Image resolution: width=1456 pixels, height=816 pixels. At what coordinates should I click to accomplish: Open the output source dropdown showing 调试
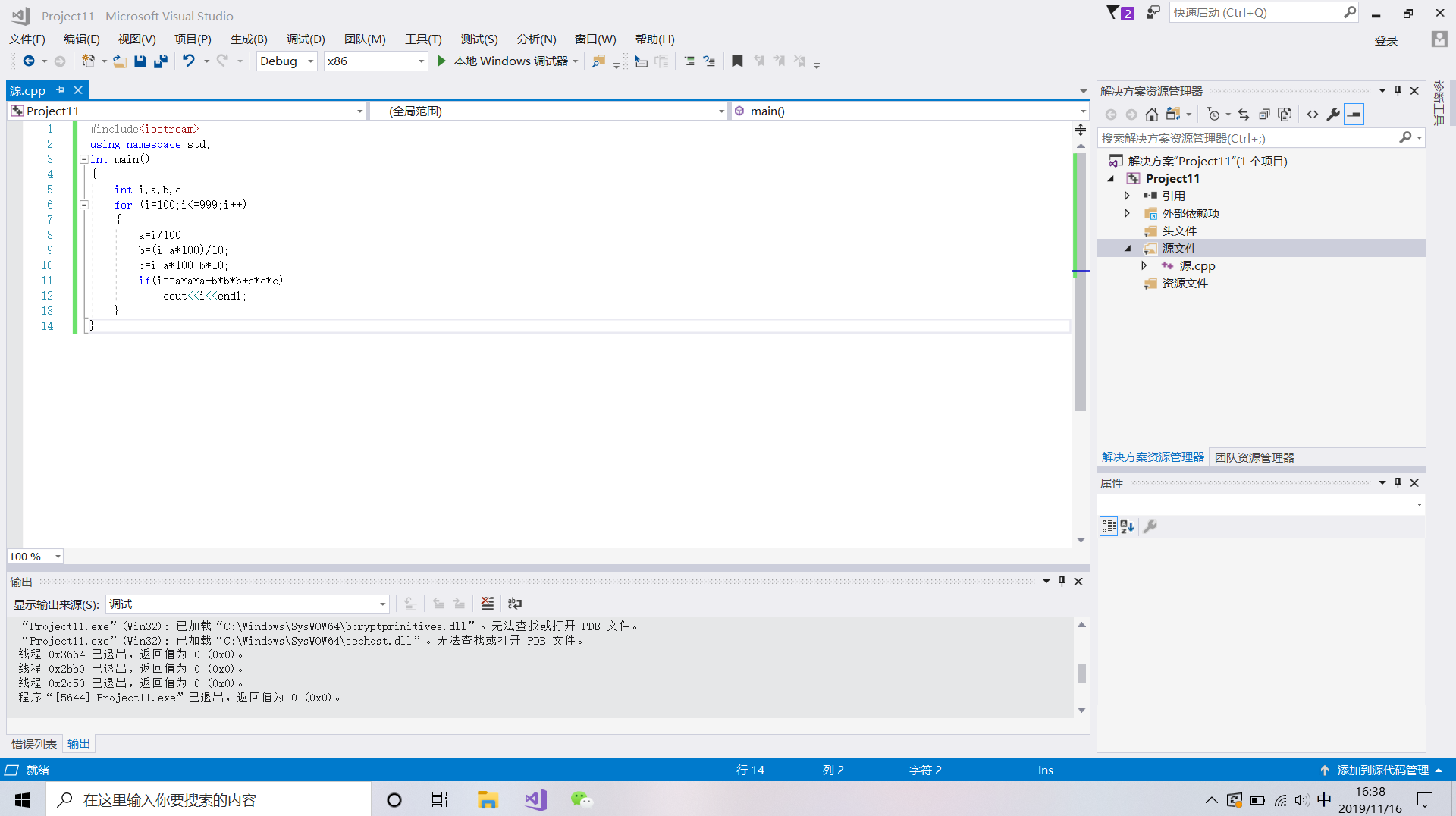click(x=247, y=604)
